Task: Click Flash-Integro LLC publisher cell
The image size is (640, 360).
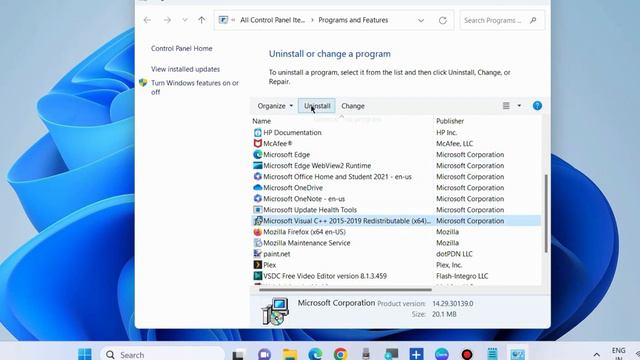Action: click(x=462, y=276)
